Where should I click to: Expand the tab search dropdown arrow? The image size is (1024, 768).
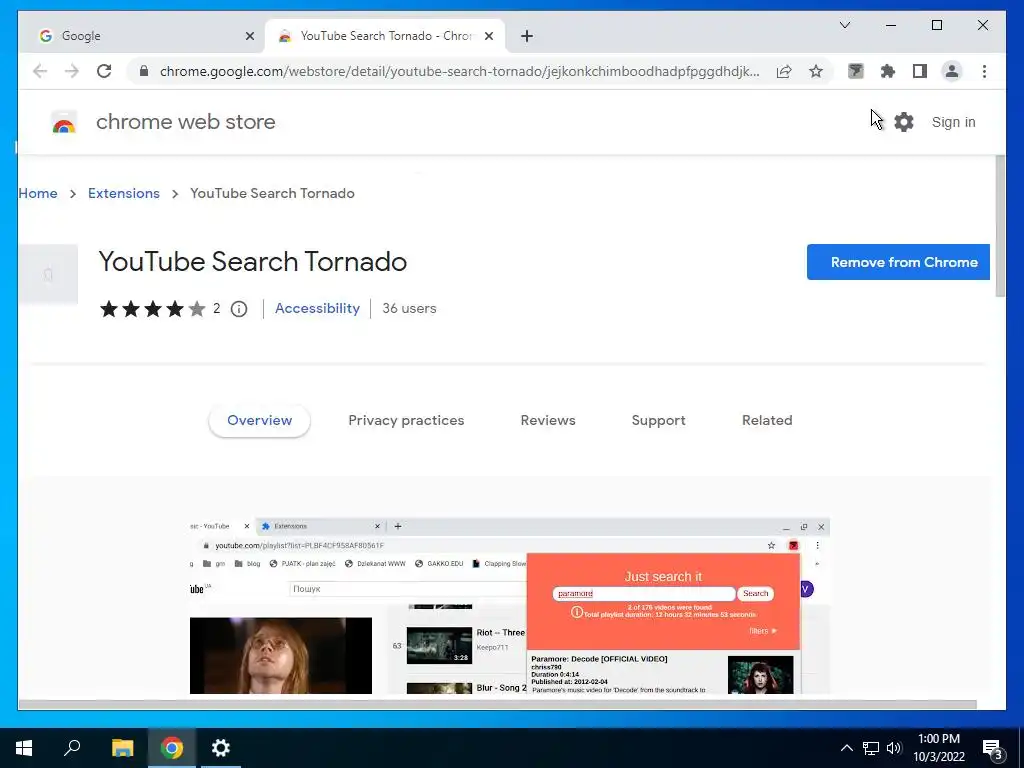point(845,25)
